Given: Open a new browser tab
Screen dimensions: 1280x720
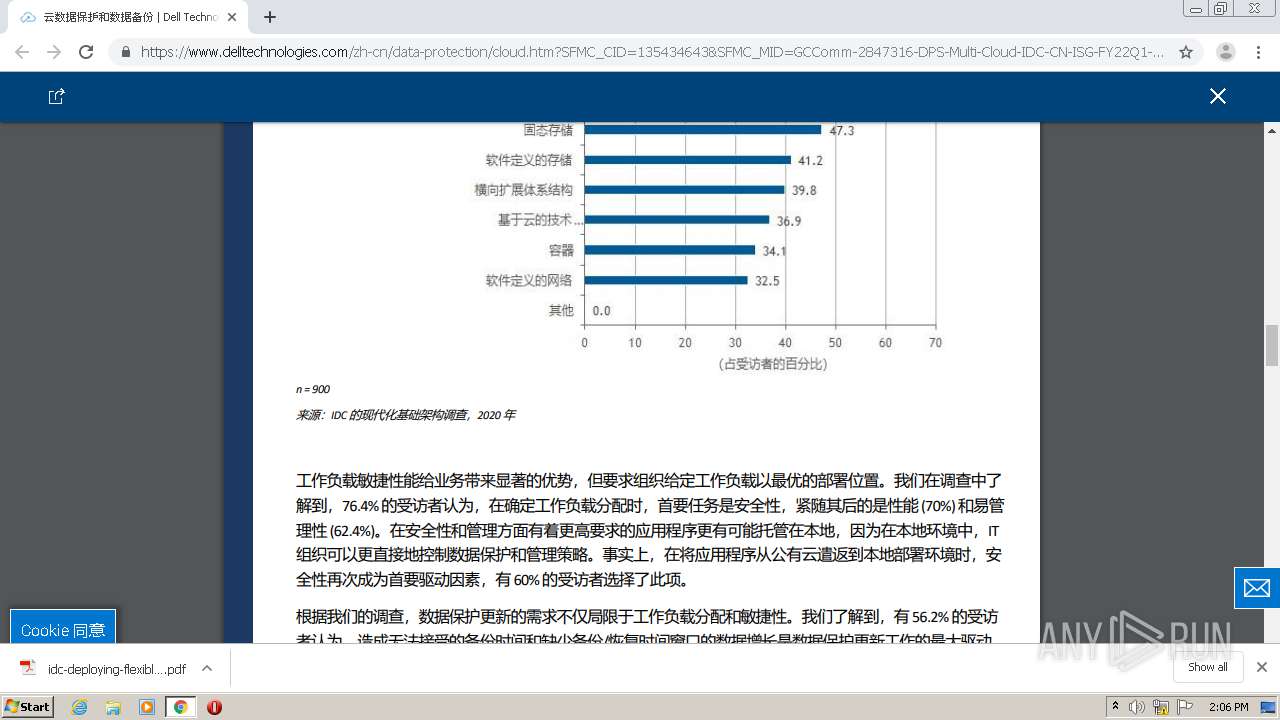Looking at the screenshot, I should [270, 17].
